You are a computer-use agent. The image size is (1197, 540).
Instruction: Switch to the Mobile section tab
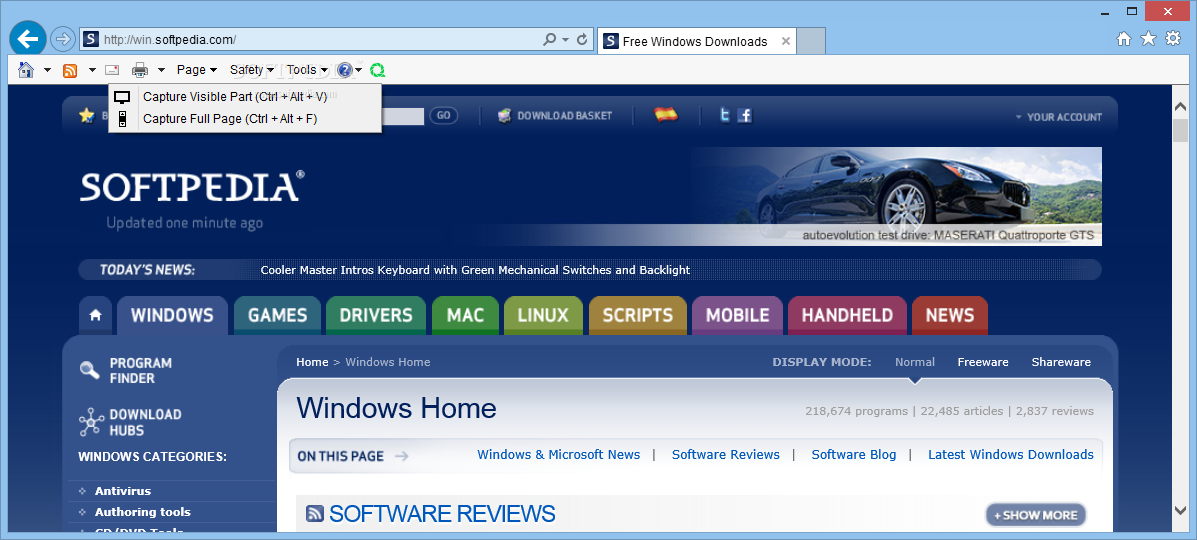[x=737, y=315]
